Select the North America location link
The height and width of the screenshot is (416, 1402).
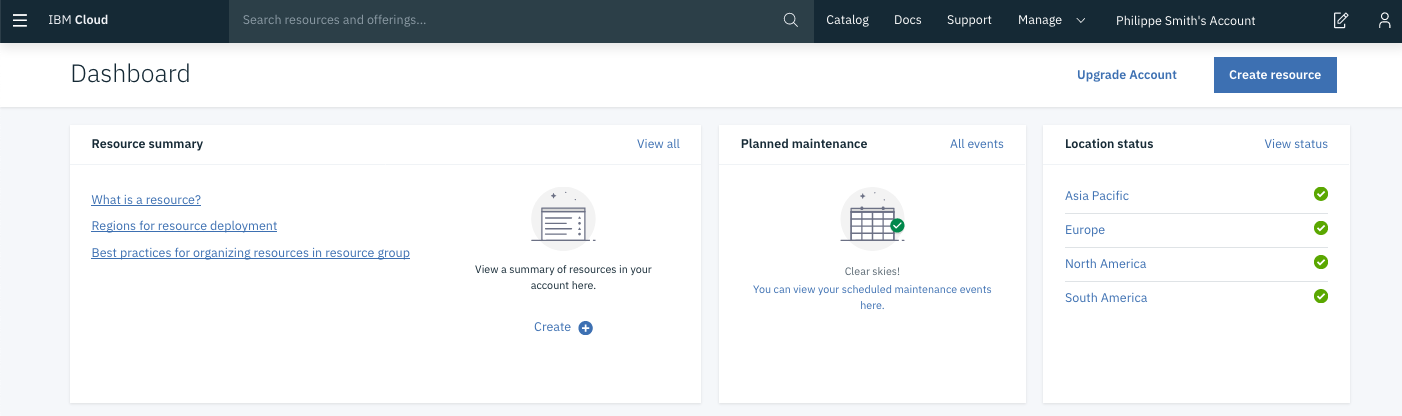pyautogui.click(x=1105, y=264)
